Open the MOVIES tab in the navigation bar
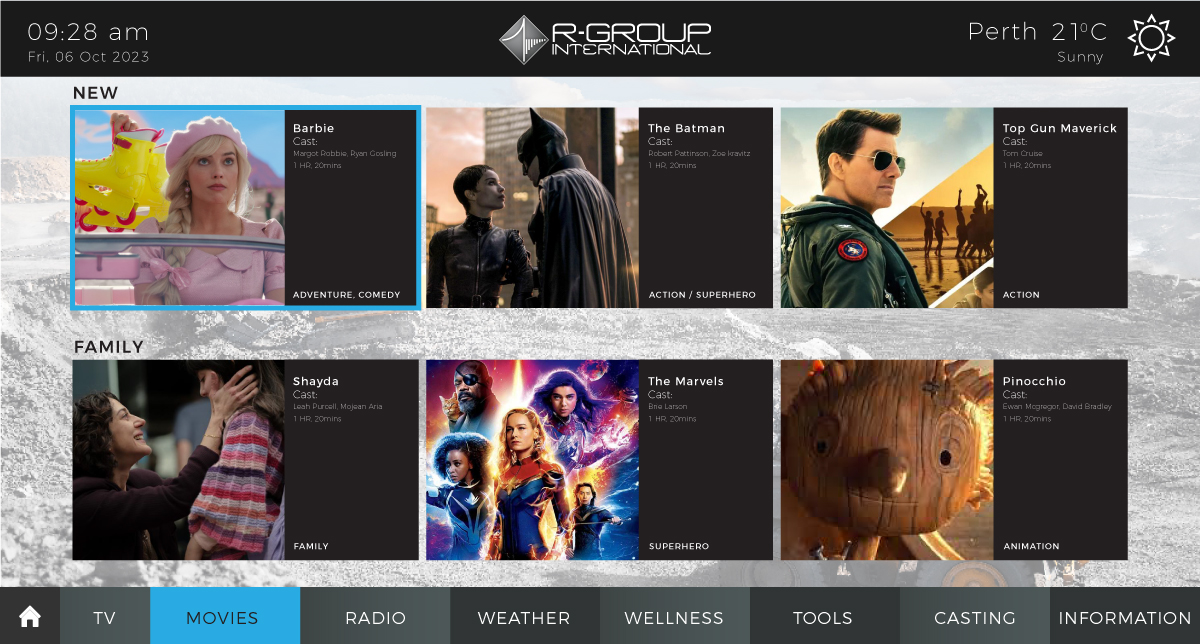The image size is (1200, 644). tap(224, 617)
